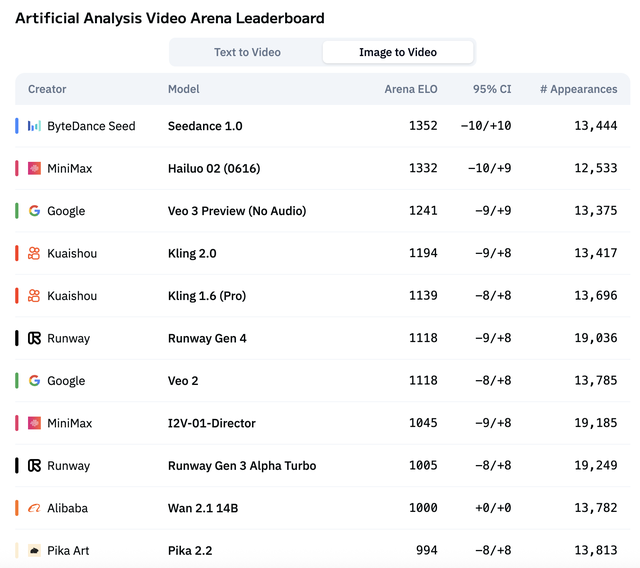Switch to the Text to Video tab

point(247,52)
